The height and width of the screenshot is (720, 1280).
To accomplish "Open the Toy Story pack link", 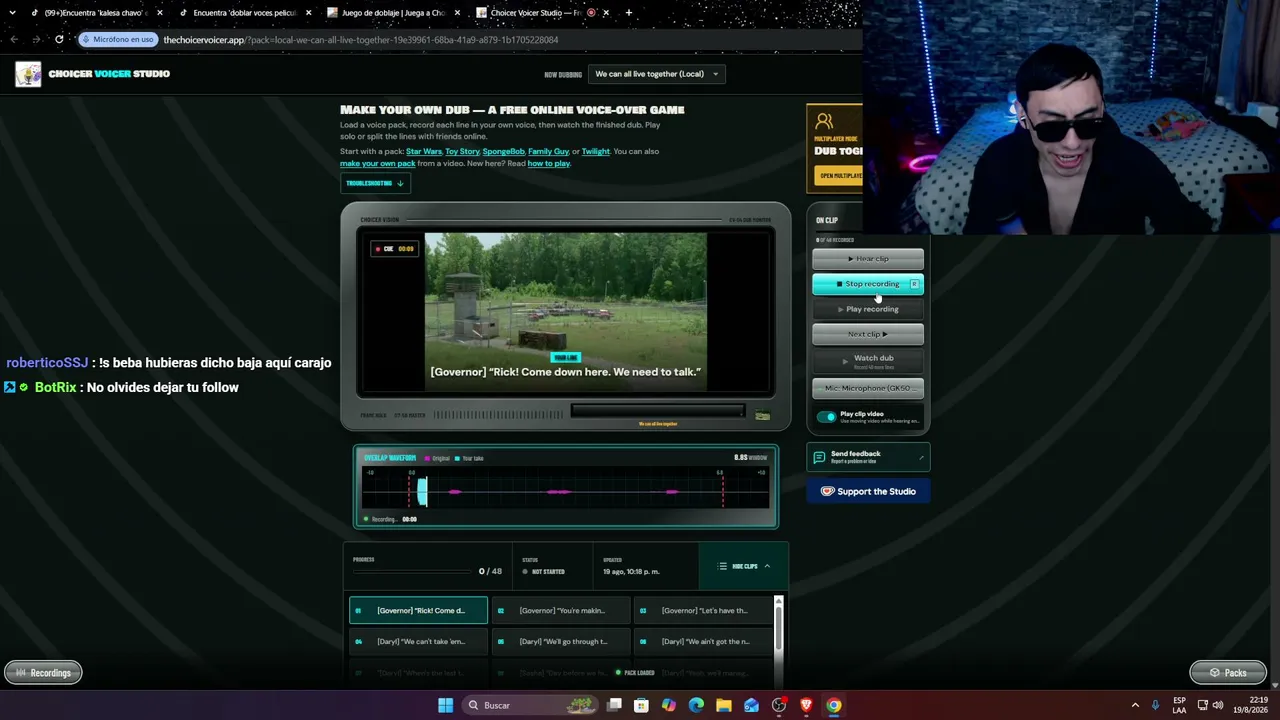I will pos(462,152).
